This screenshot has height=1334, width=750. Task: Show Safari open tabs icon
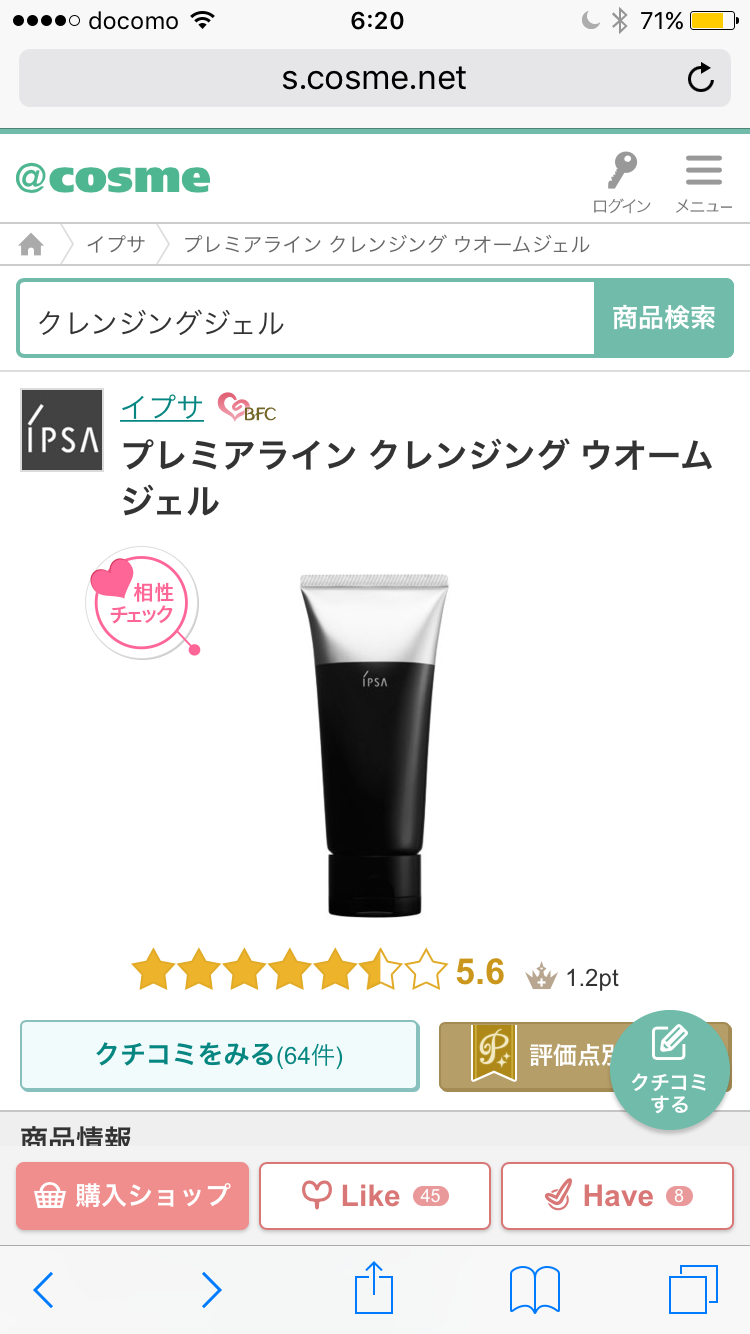pyautogui.click(x=692, y=1290)
